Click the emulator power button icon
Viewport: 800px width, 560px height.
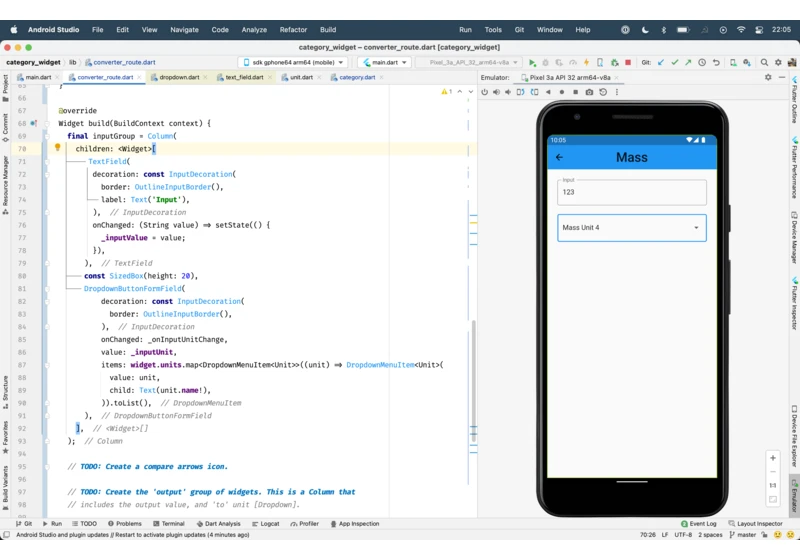click(x=484, y=92)
